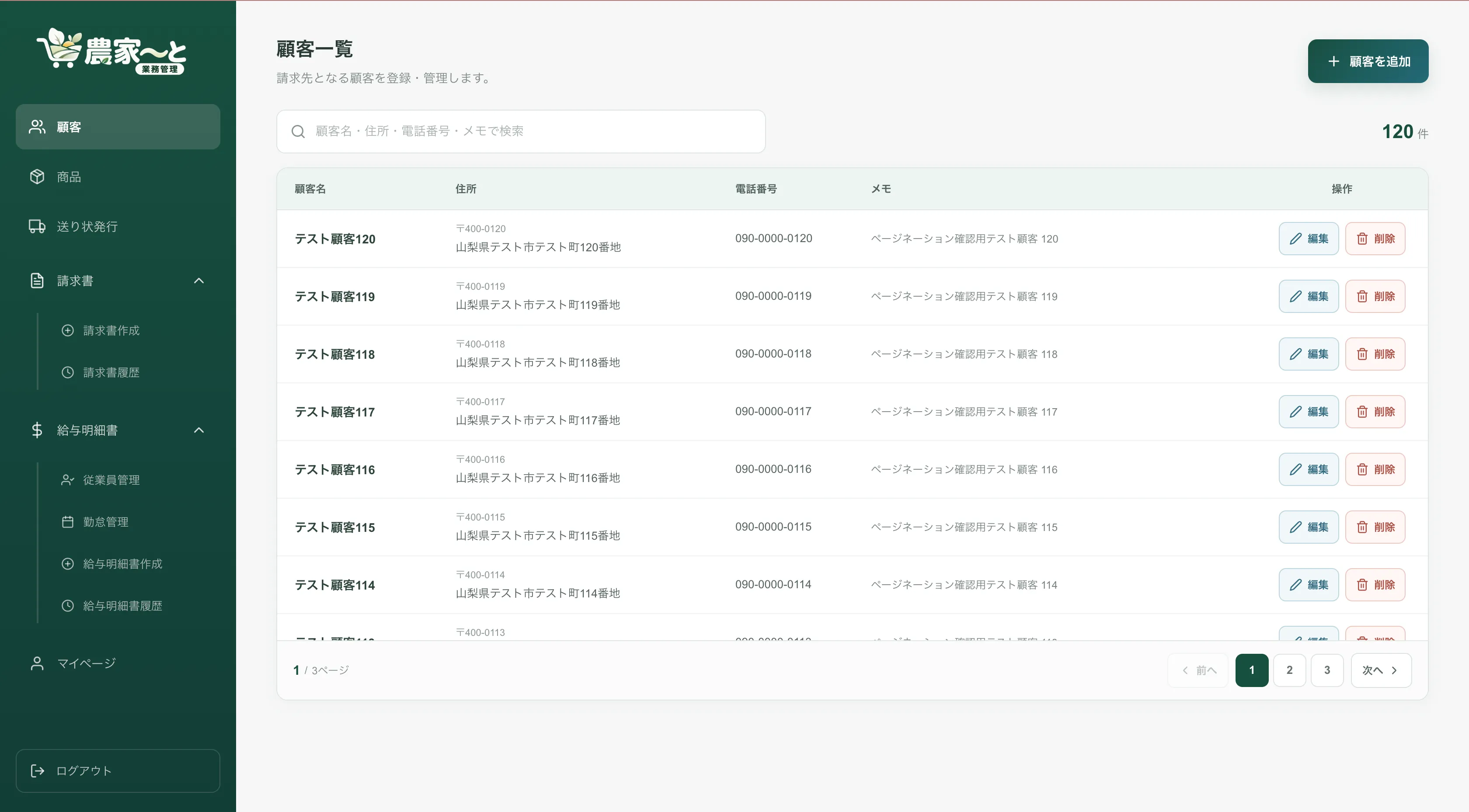Click the 電話番号 column header
Viewport: 1469px width, 812px height.
[x=755, y=189]
